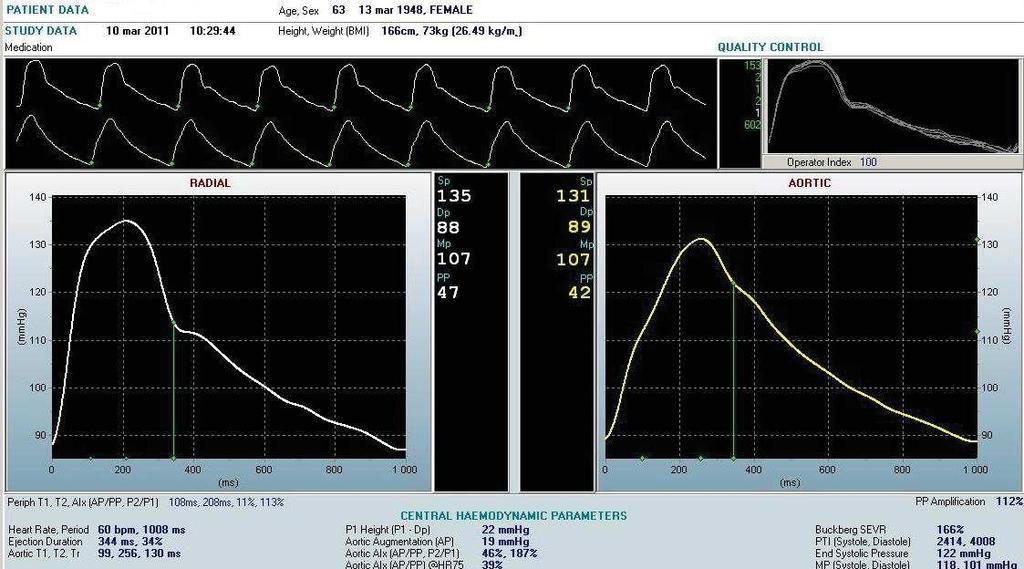Image resolution: width=1024 pixels, height=569 pixels.
Task: Click the quality control value 602
Action: pos(752,124)
